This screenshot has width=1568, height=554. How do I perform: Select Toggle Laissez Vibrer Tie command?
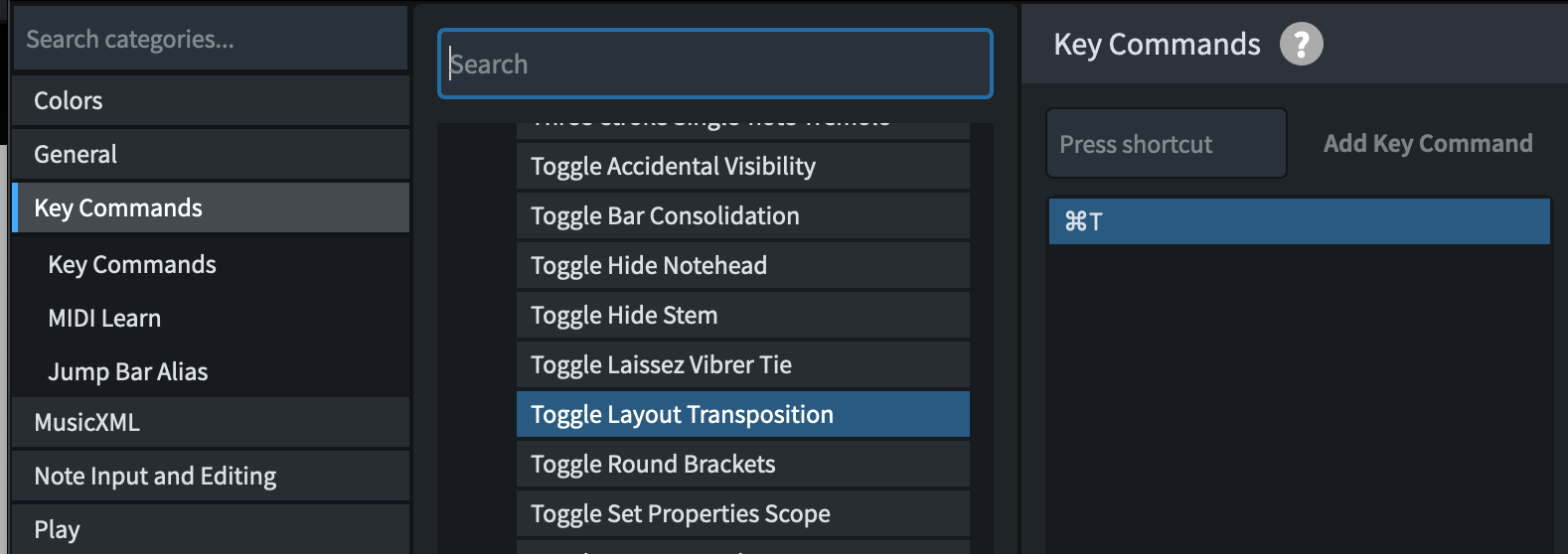pyautogui.click(x=742, y=365)
